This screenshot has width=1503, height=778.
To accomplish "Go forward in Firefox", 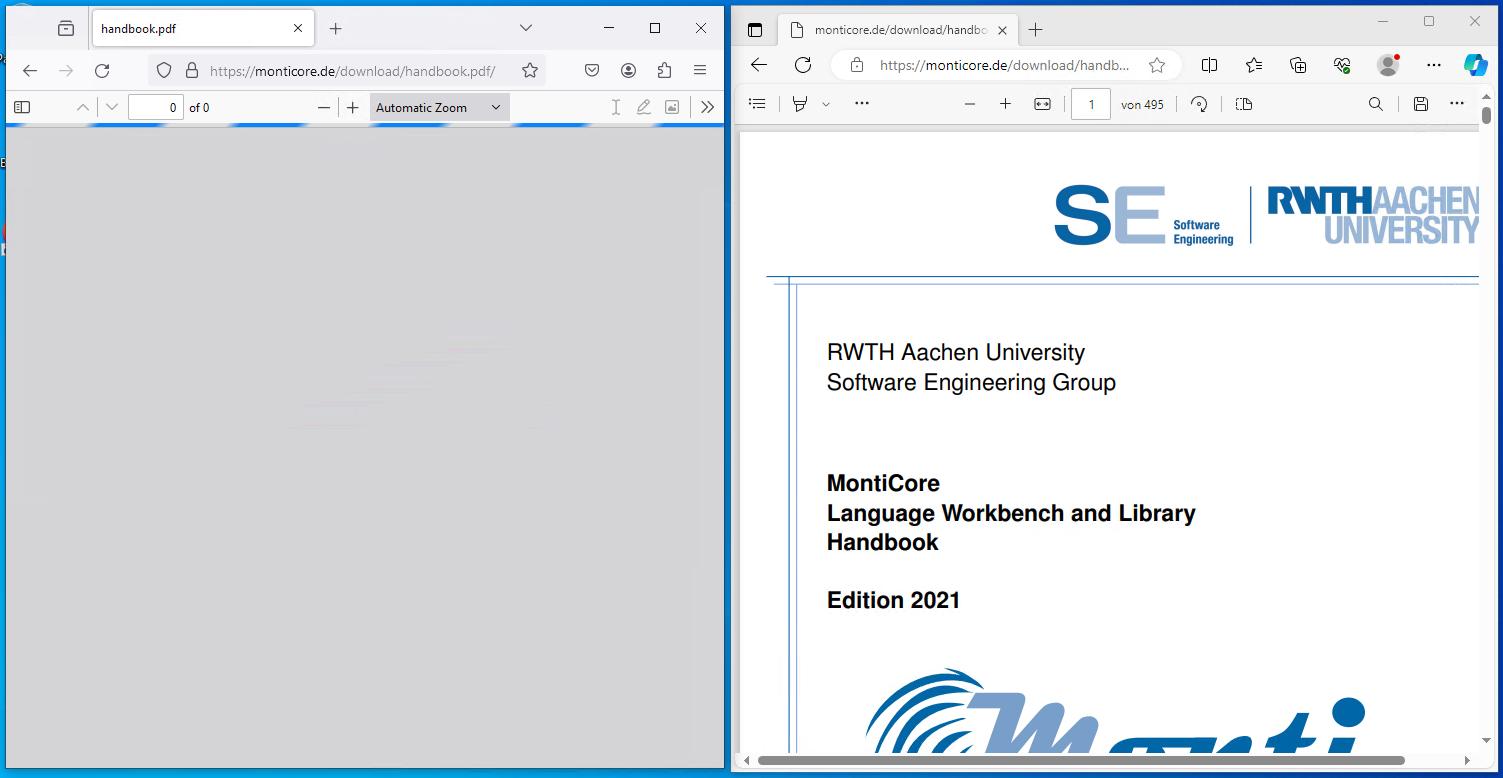I will point(66,70).
